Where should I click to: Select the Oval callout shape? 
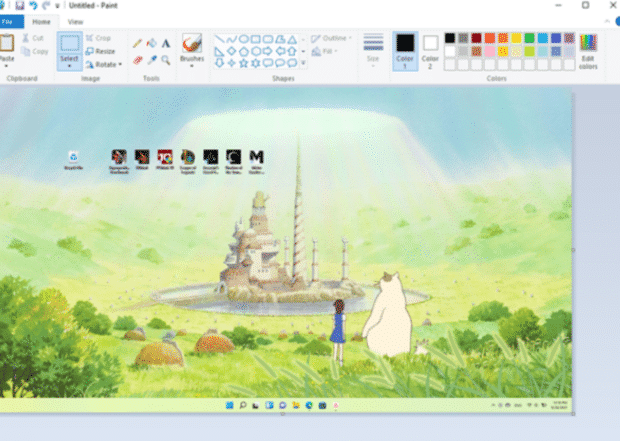pyautogui.click(x=280, y=63)
